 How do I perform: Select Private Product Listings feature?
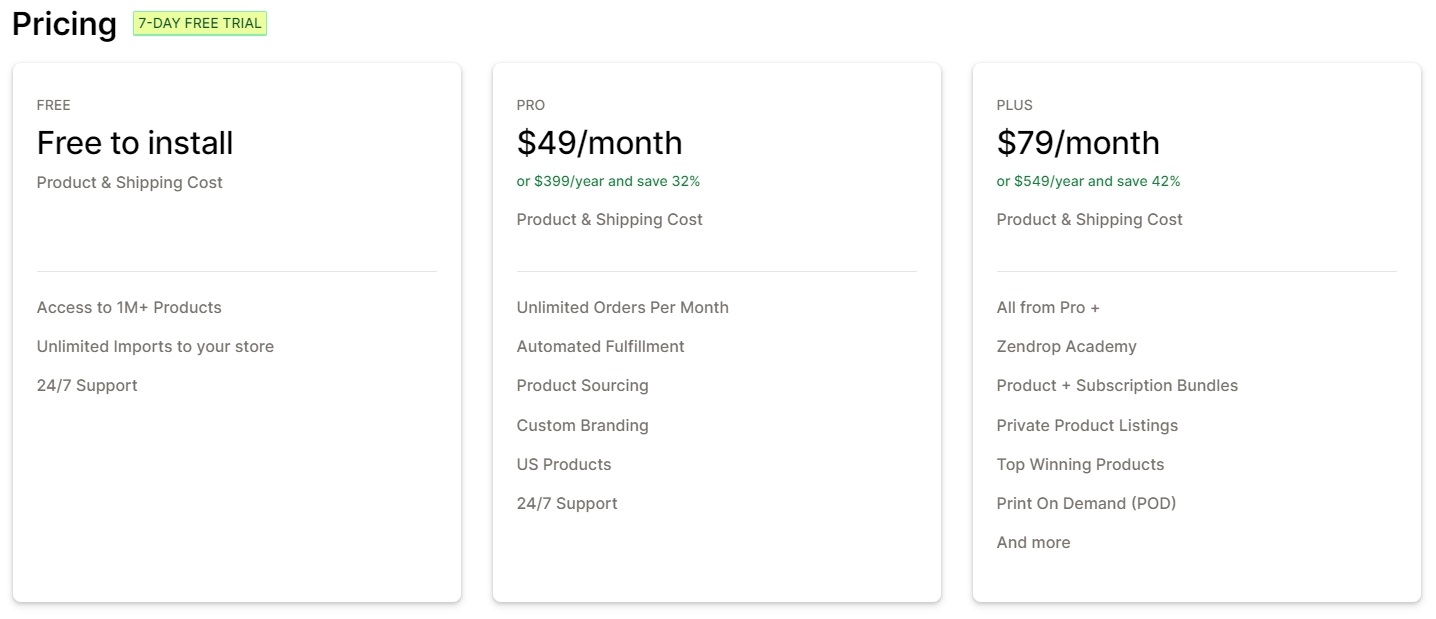point(1087,425)
